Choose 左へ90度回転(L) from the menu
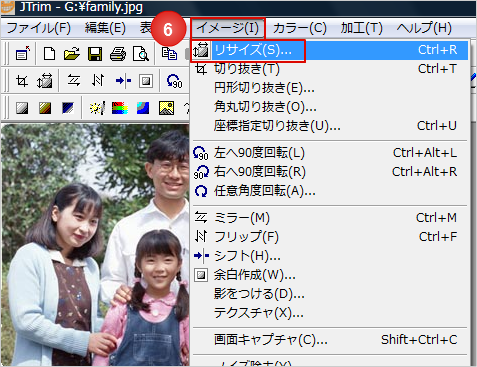Screen dimensions: 477x367 (x=330, y=153)
